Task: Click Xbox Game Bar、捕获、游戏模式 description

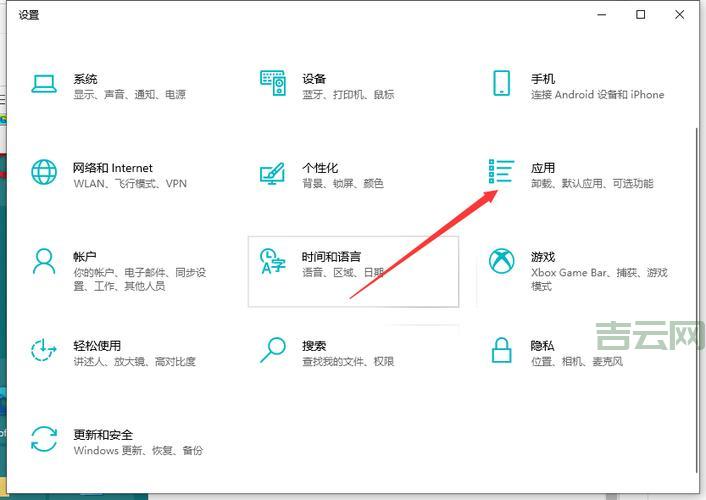Action: pyautogui.click(x=599, y=279)
